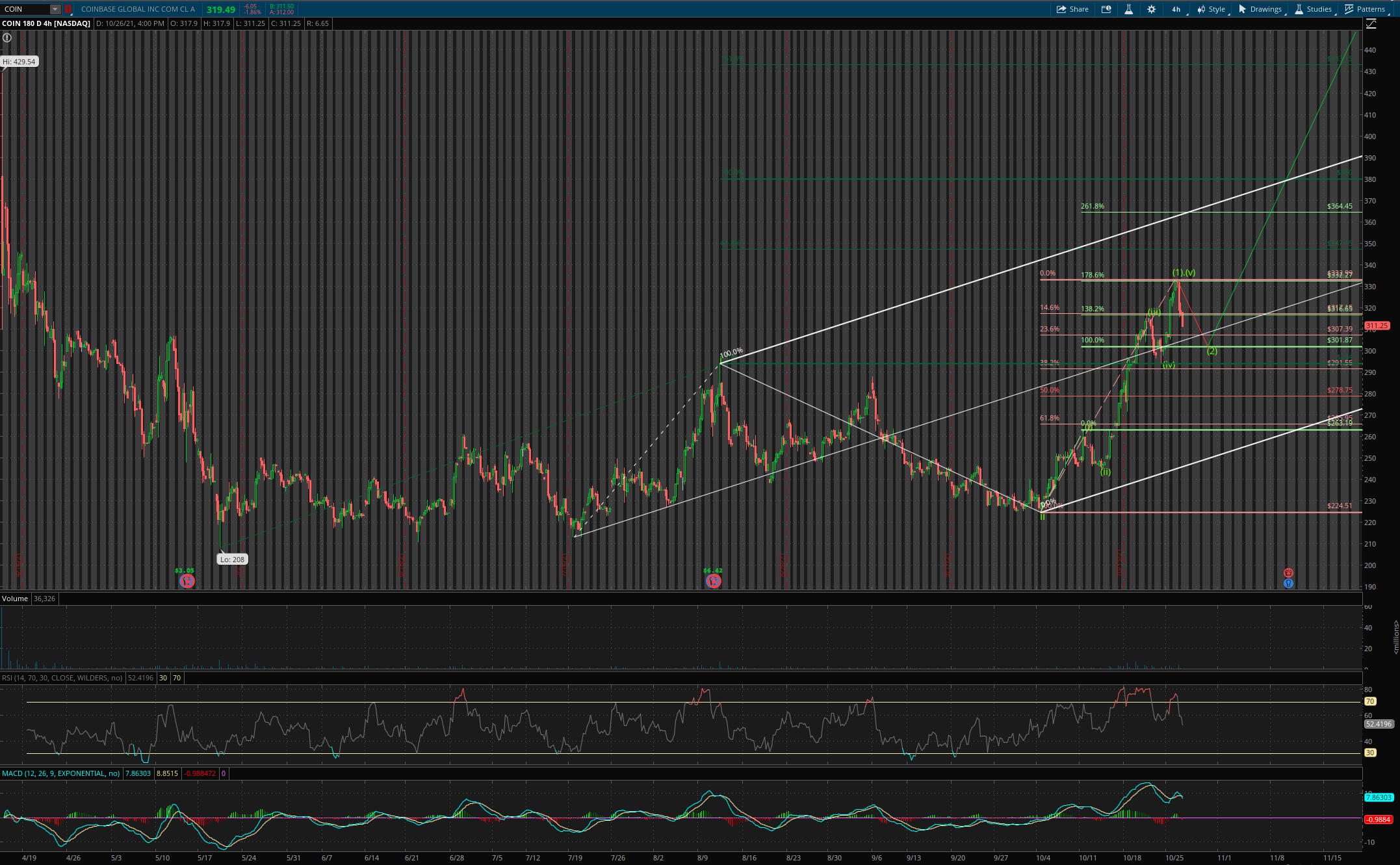This screenshot has height=865, width=1400.
Task: Expand the Studies dropdown
Action: (1314, 9)
